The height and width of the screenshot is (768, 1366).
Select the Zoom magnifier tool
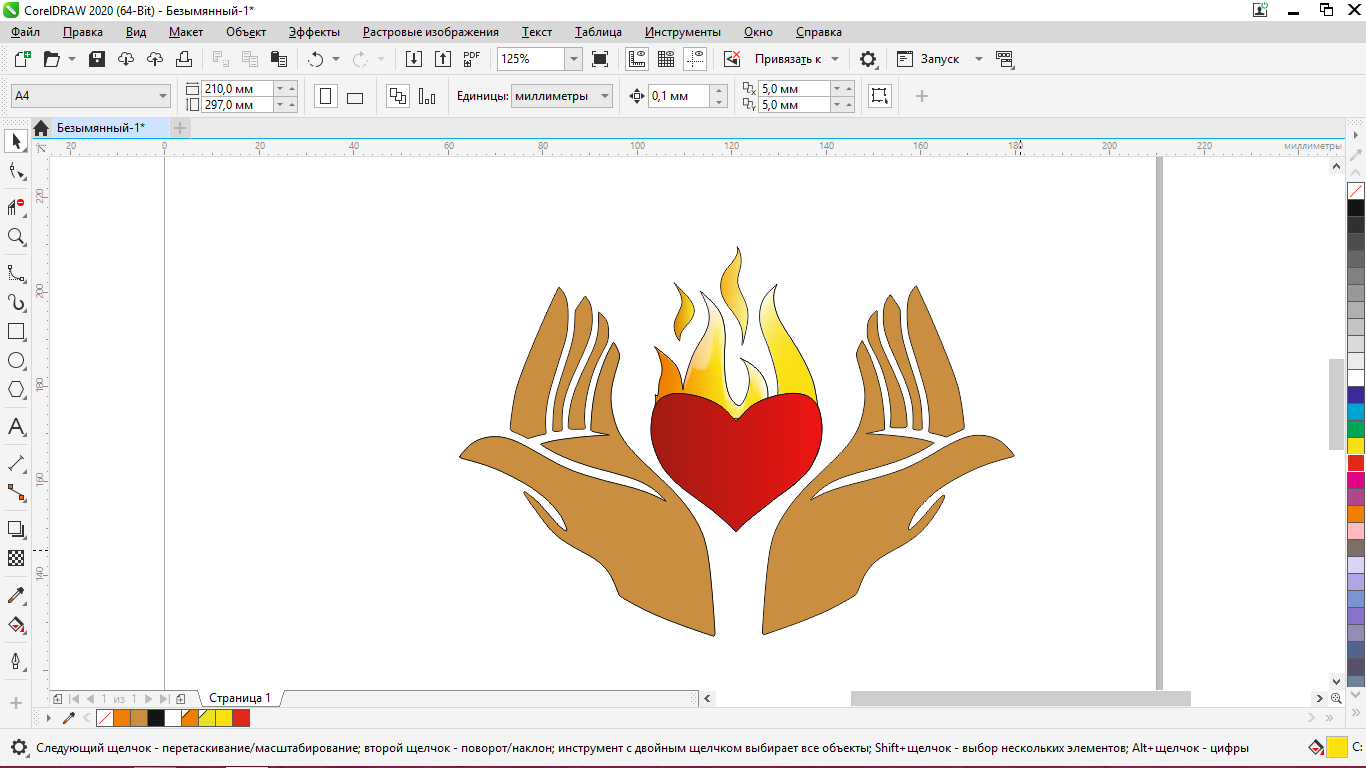click(16, 237)
